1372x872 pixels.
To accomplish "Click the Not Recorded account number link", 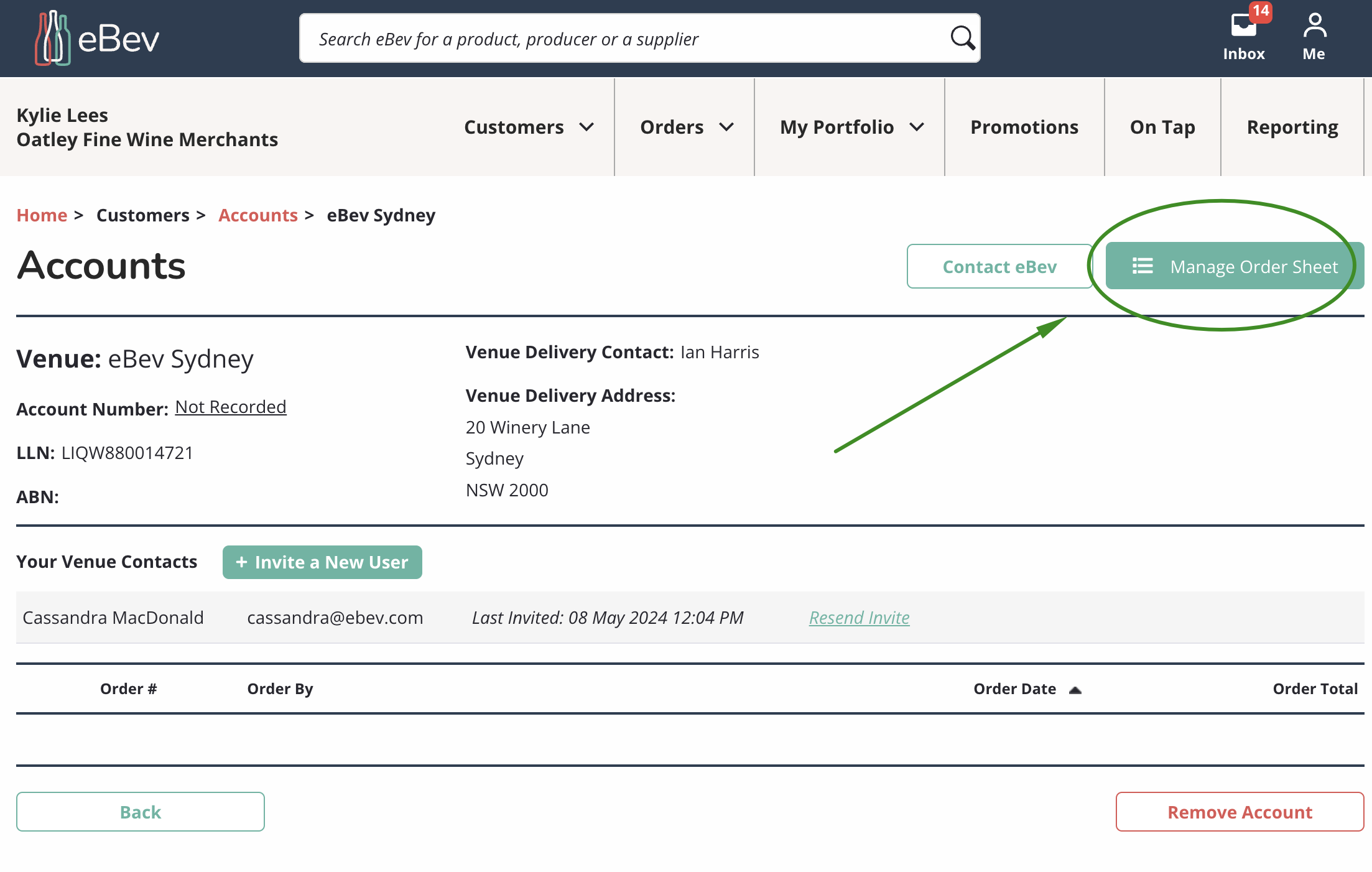I will coord(231,407).
